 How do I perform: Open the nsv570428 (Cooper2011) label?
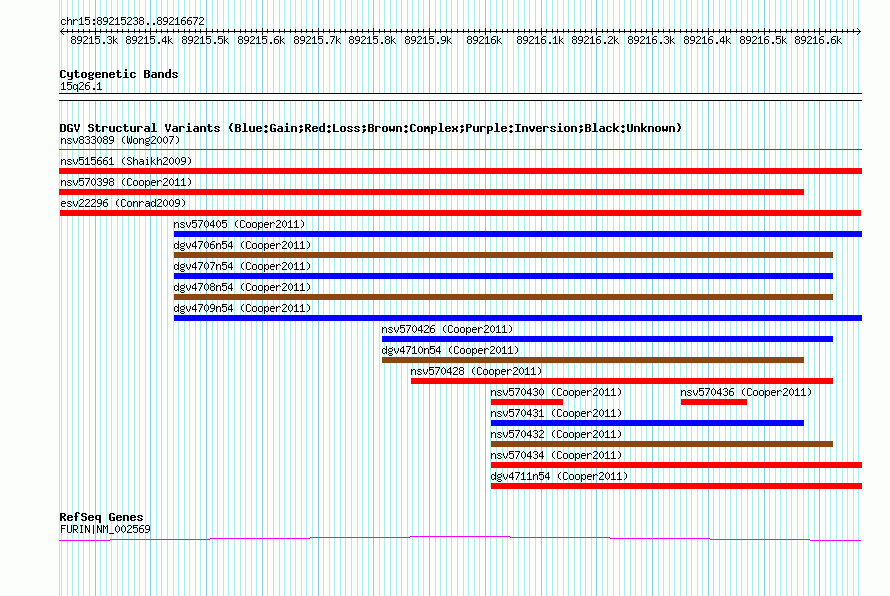click(476, 371)
